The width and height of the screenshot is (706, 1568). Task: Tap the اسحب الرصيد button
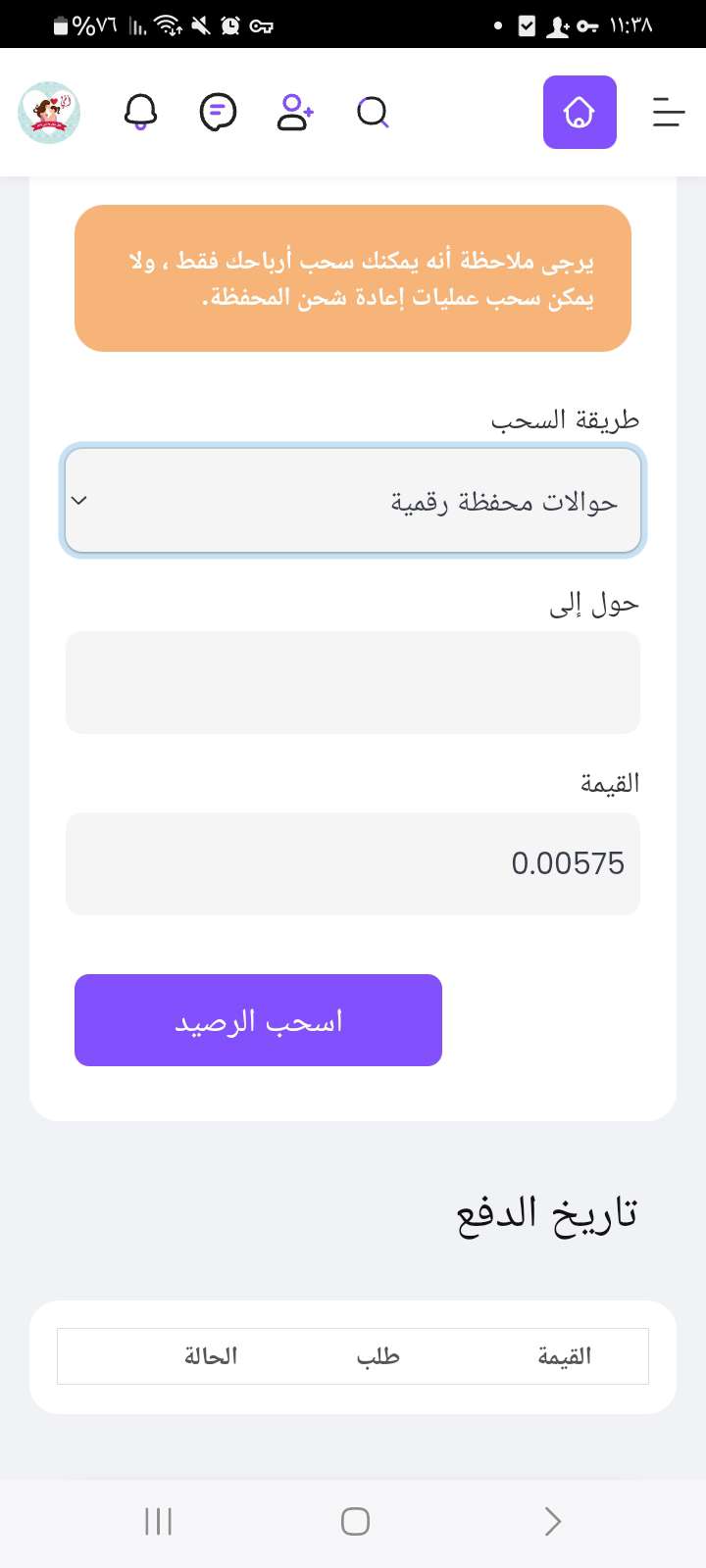tap(258, 1020)
